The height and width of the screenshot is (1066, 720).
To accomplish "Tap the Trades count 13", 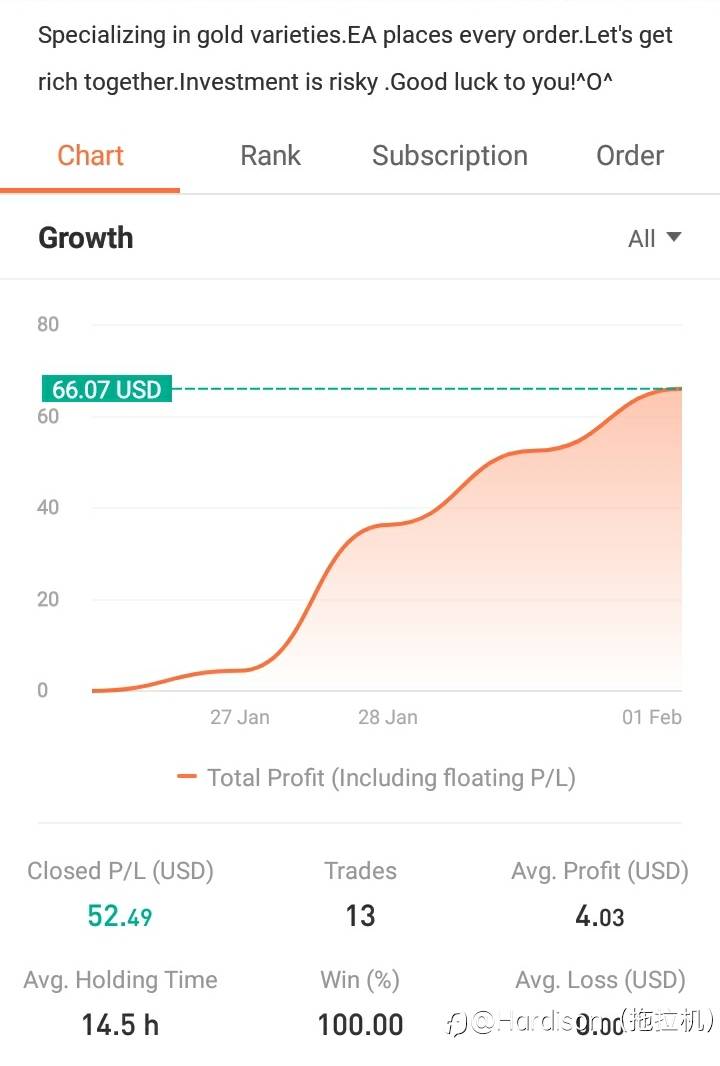I will (x=360, y=916).
